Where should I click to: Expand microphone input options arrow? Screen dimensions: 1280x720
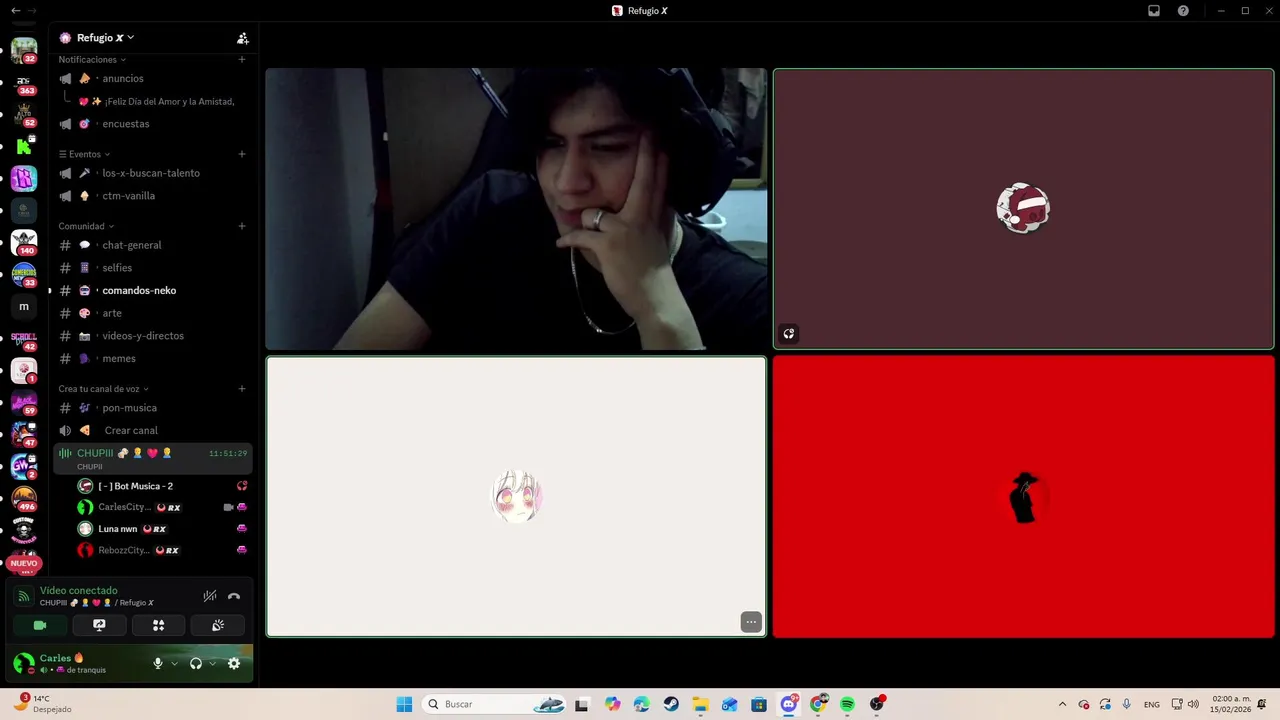click(174, 663)
